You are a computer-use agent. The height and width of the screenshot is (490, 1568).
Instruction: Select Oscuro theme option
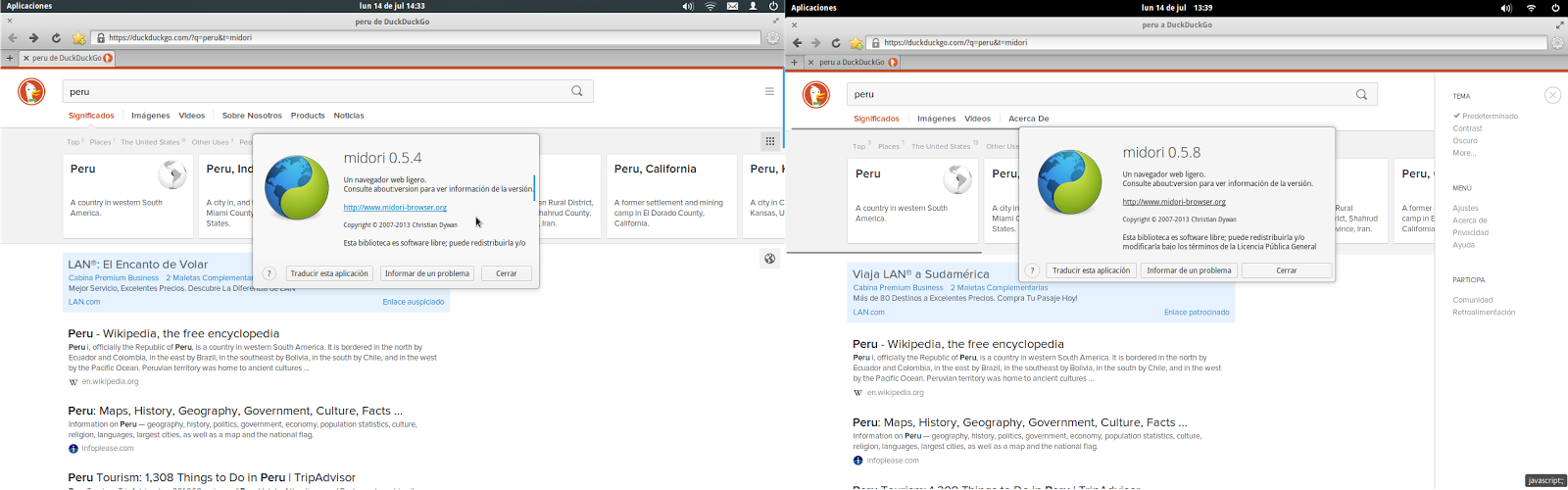(1465, 141)
